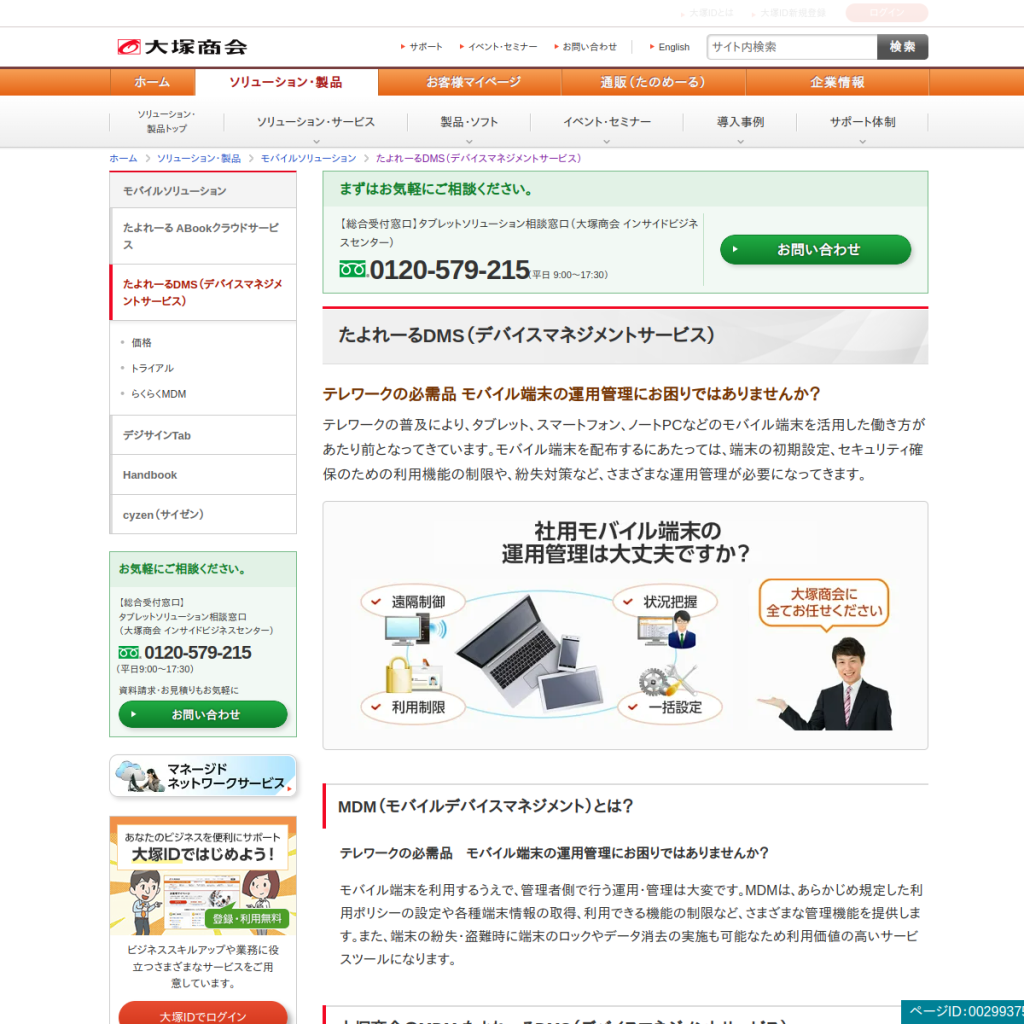Image resolution: width=1024 pixels, height=1024 pixels.
Task: Open the Handbook sidebar item
Action: pos(203,475)
